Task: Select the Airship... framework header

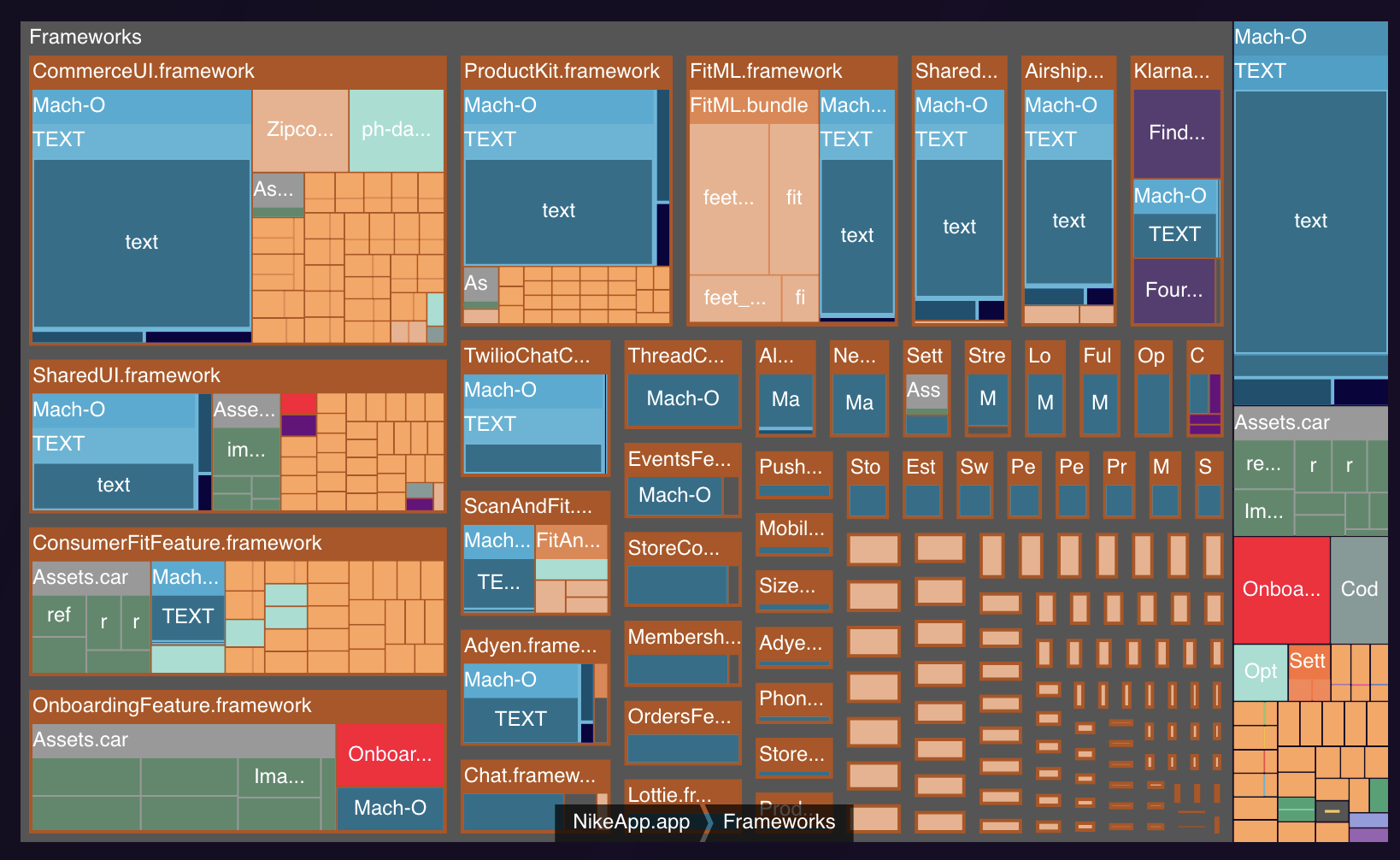Action: (x=1069, y=72)
